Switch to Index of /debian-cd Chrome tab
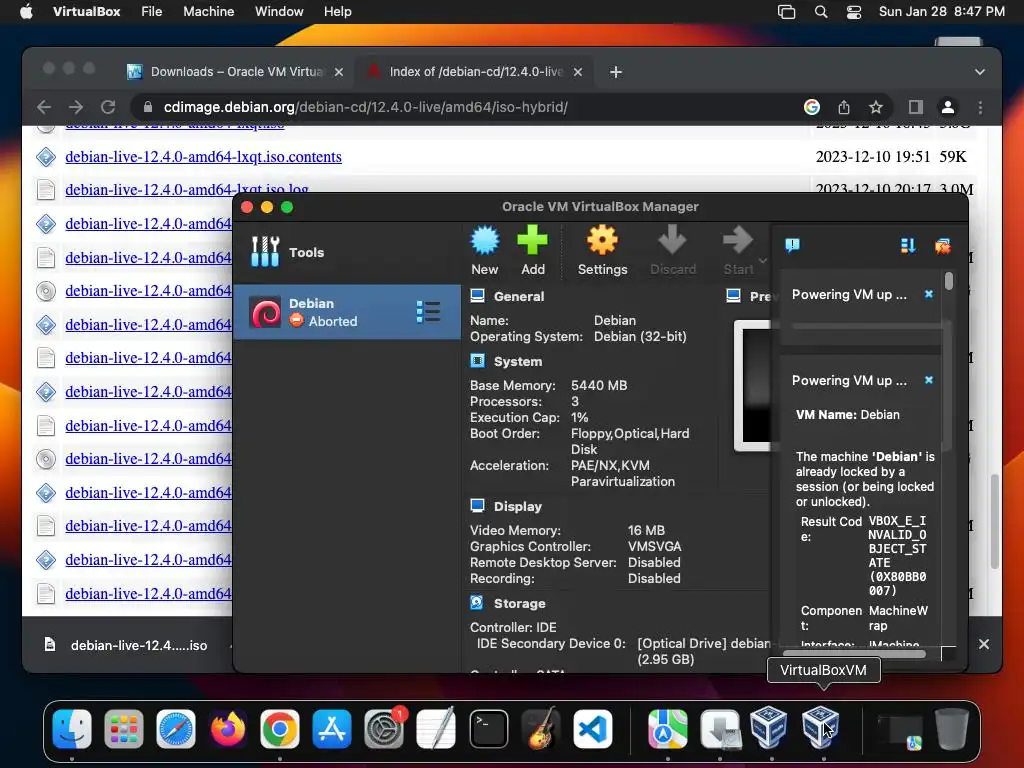Image resolution: width=1024 pixels, height=768 pixels. [474, 72]
